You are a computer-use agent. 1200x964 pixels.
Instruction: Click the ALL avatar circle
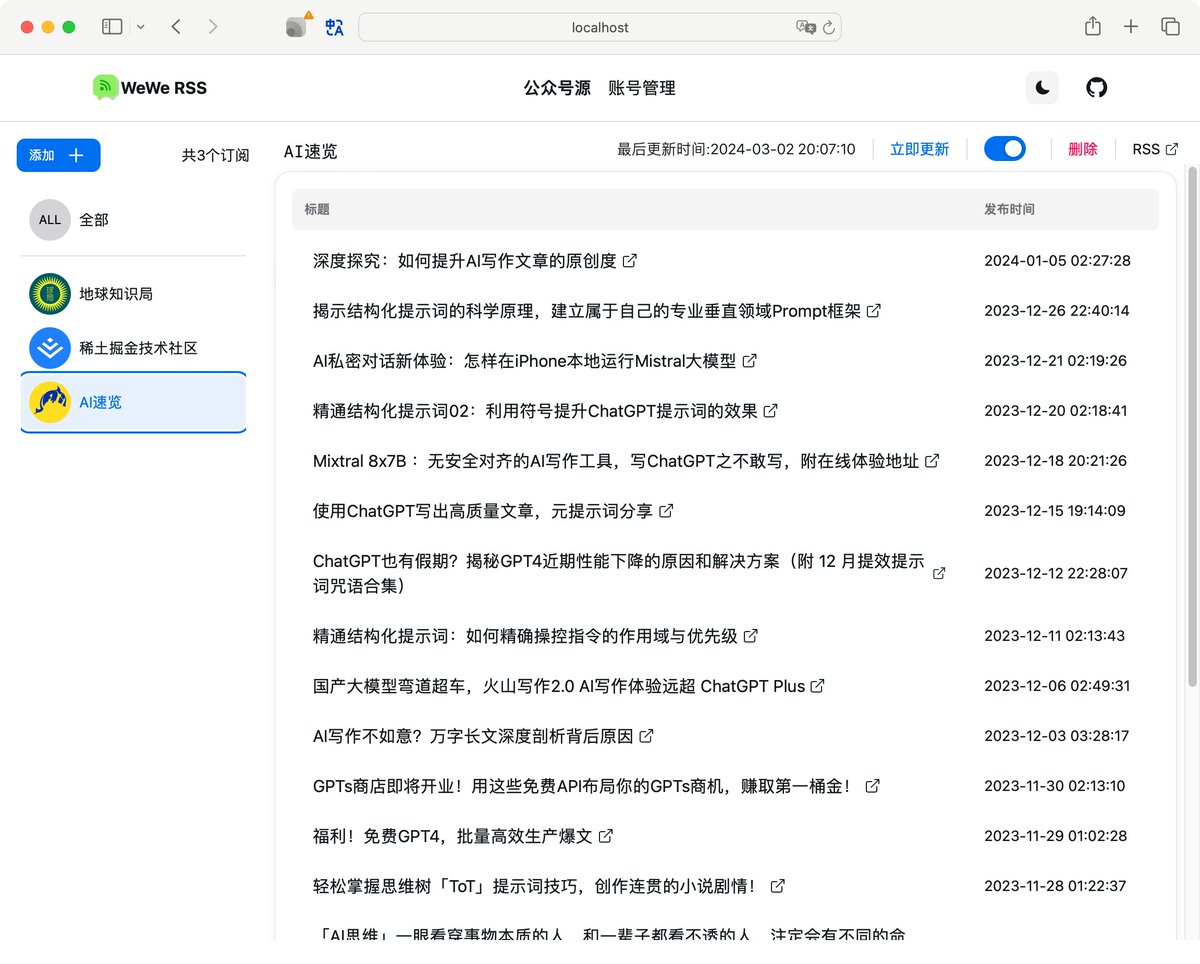pyautogui.click(x=50, y=220)
